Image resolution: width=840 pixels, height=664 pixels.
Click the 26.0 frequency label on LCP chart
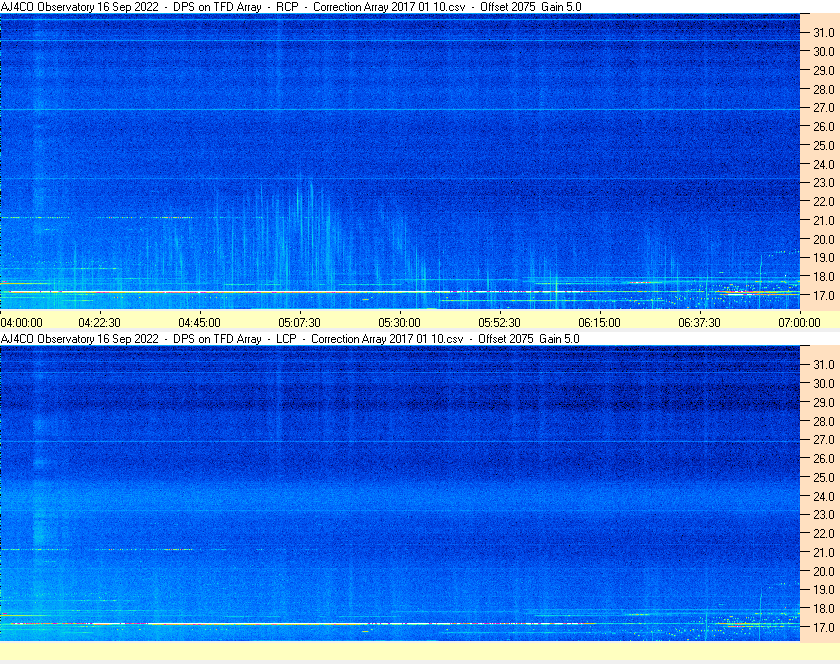coord(824,458)
